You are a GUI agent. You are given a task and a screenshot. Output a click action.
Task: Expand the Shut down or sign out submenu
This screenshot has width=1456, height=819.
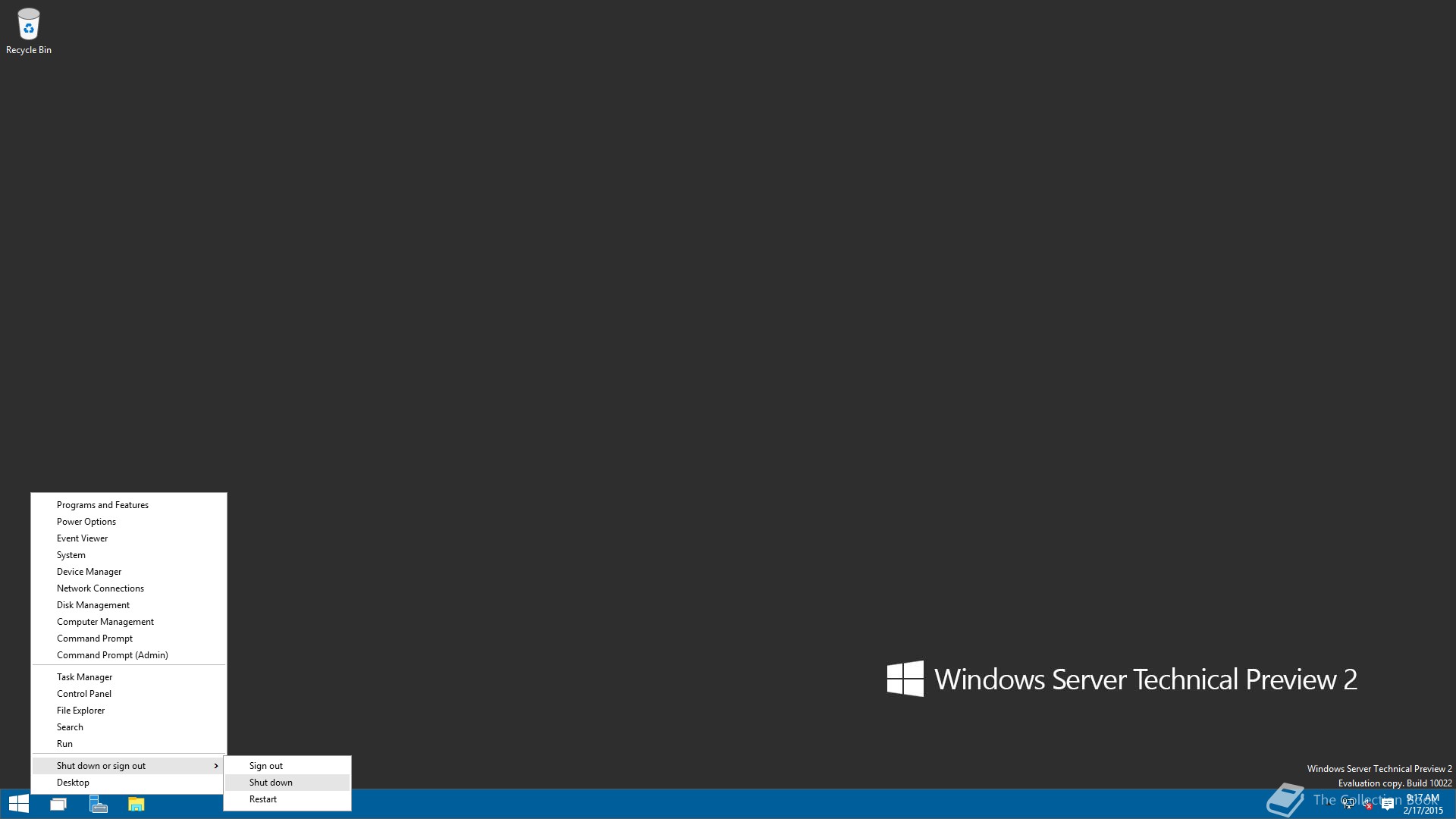pos(128,766)
